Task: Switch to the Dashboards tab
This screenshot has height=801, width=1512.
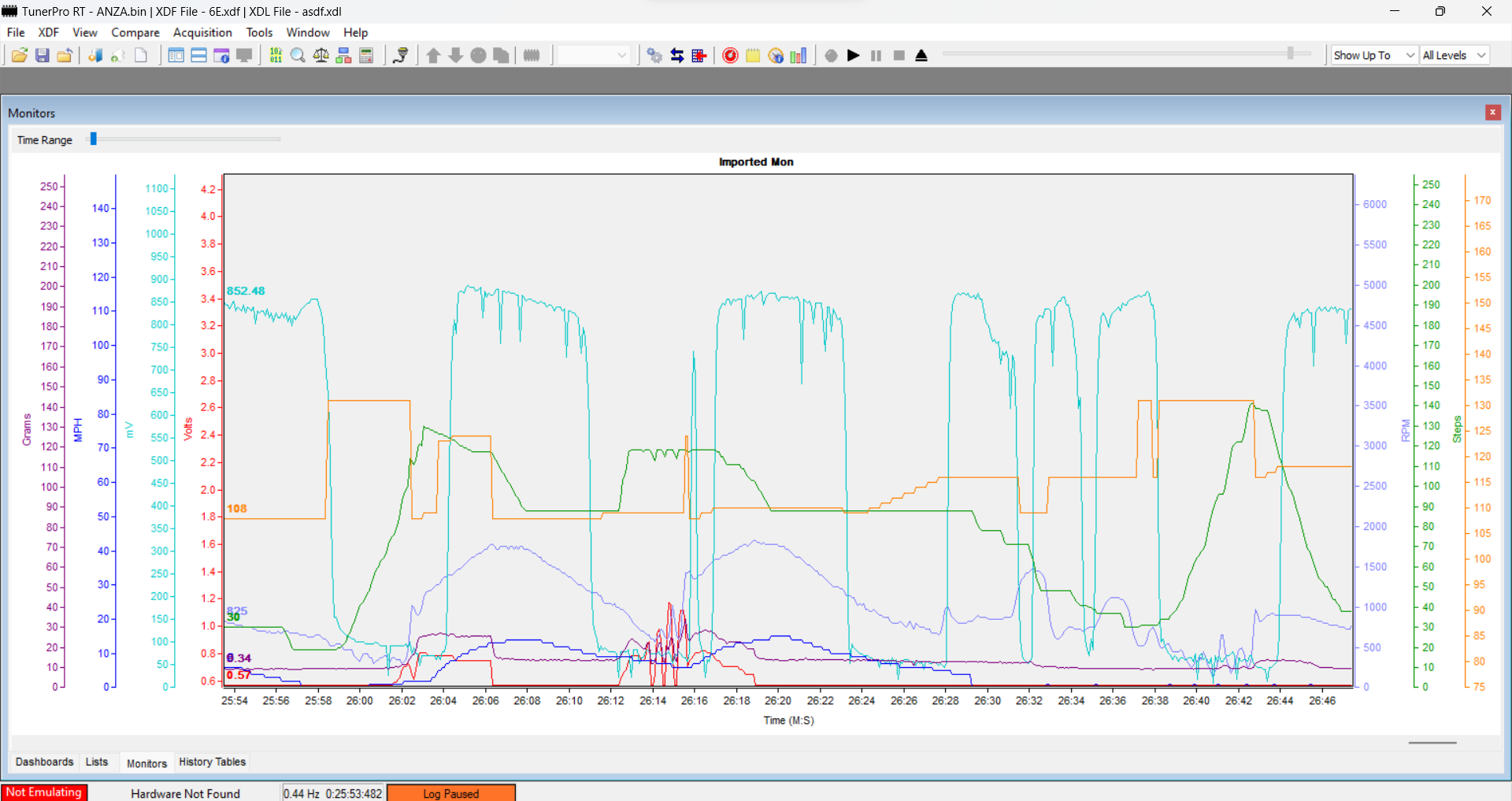Action: pos(44,762)
